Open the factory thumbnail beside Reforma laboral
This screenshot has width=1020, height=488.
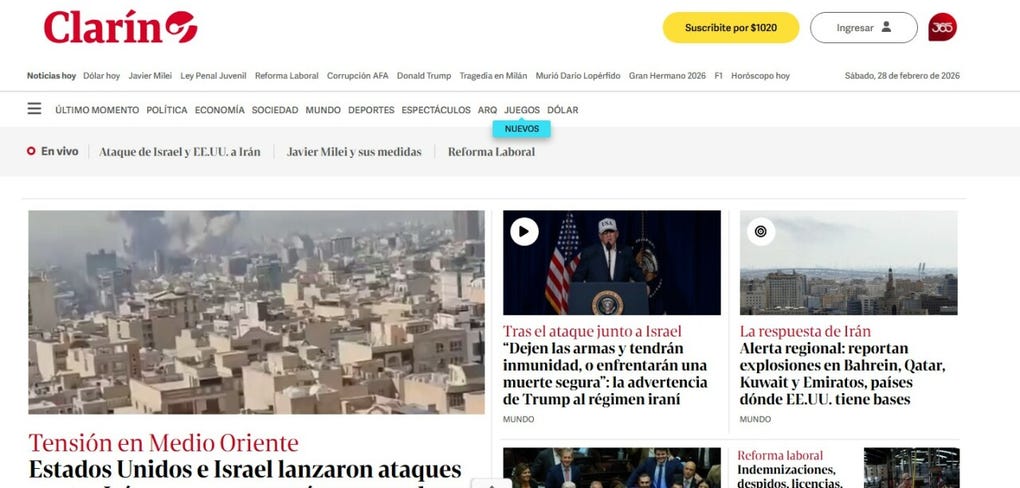click(x=911, y=468)
